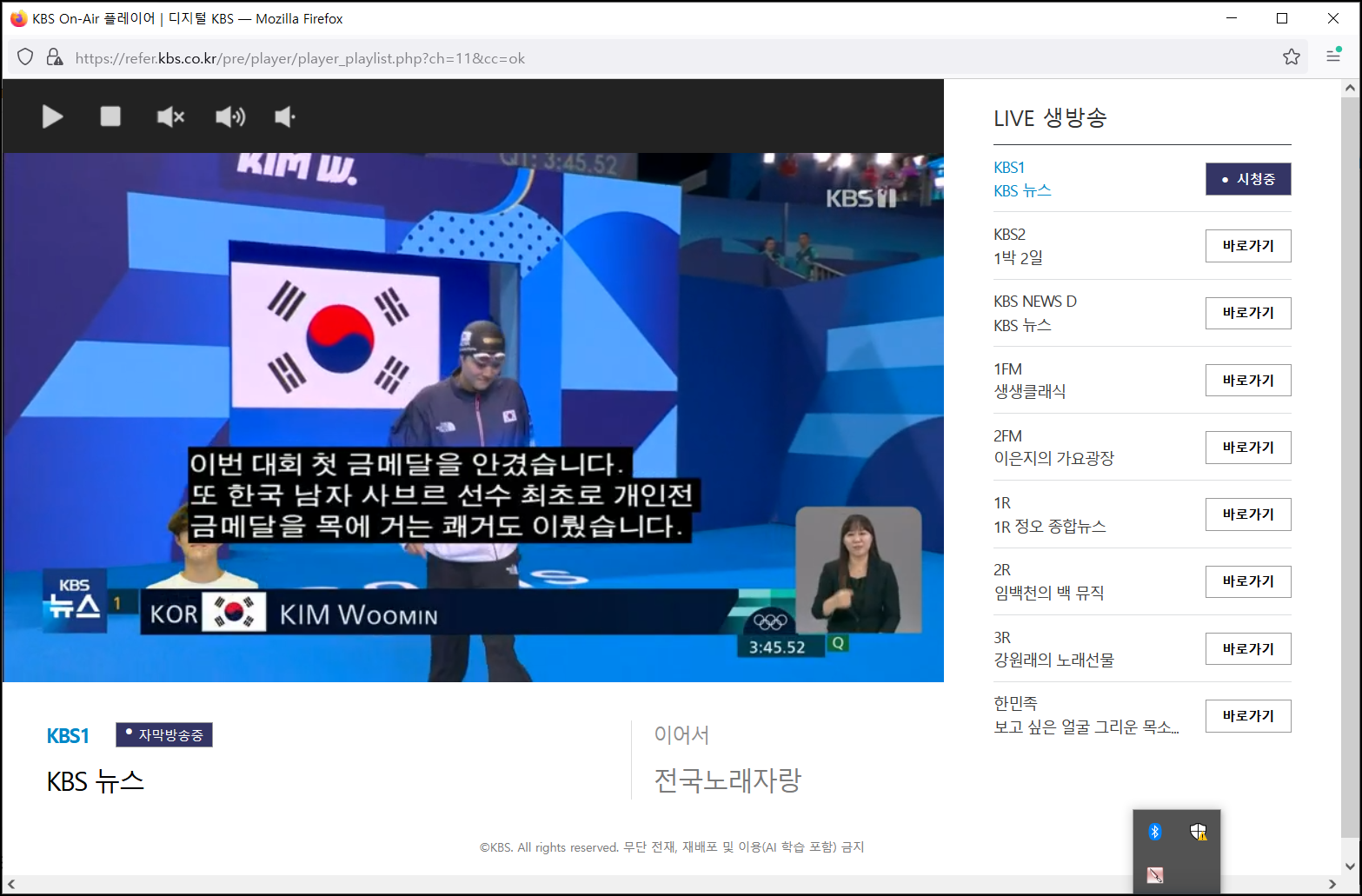This screenshot has height=896, width=1362.
Task: Open Windows Security tray icon
Action: 1199,832
